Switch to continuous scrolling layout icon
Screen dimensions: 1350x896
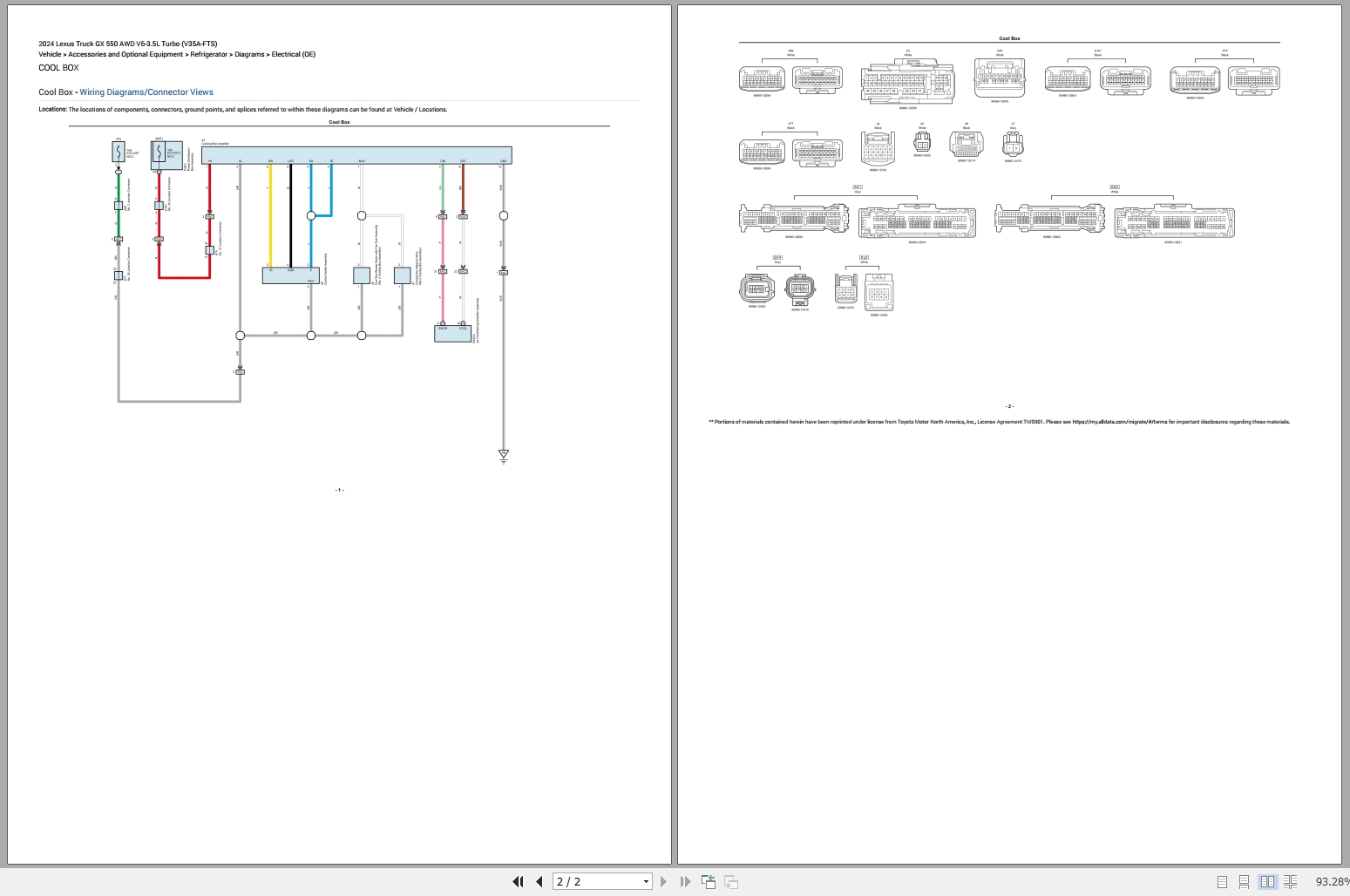(1244, 881)
